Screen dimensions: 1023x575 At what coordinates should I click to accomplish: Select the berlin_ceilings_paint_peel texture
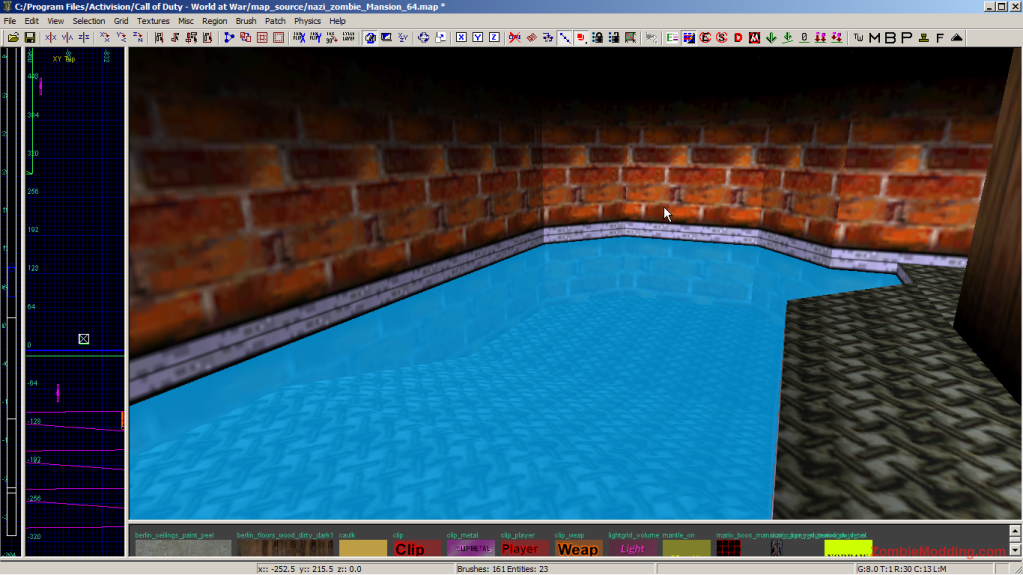(x=183, y=548)
